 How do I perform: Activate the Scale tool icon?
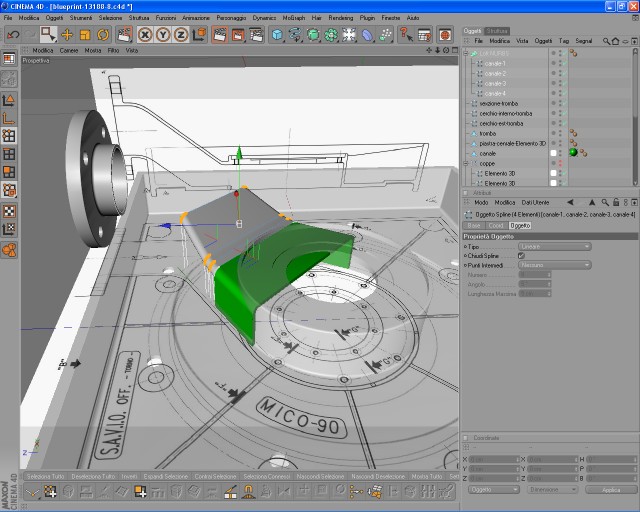click(x=85, y=35)
